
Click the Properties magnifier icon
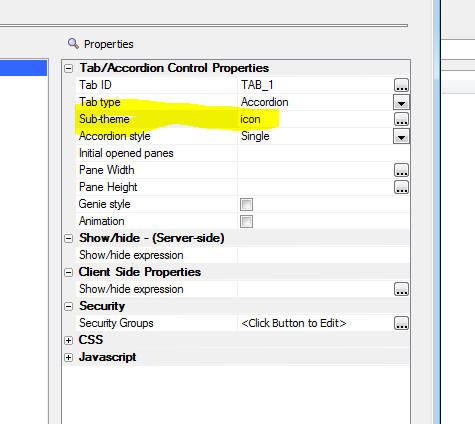73,43
